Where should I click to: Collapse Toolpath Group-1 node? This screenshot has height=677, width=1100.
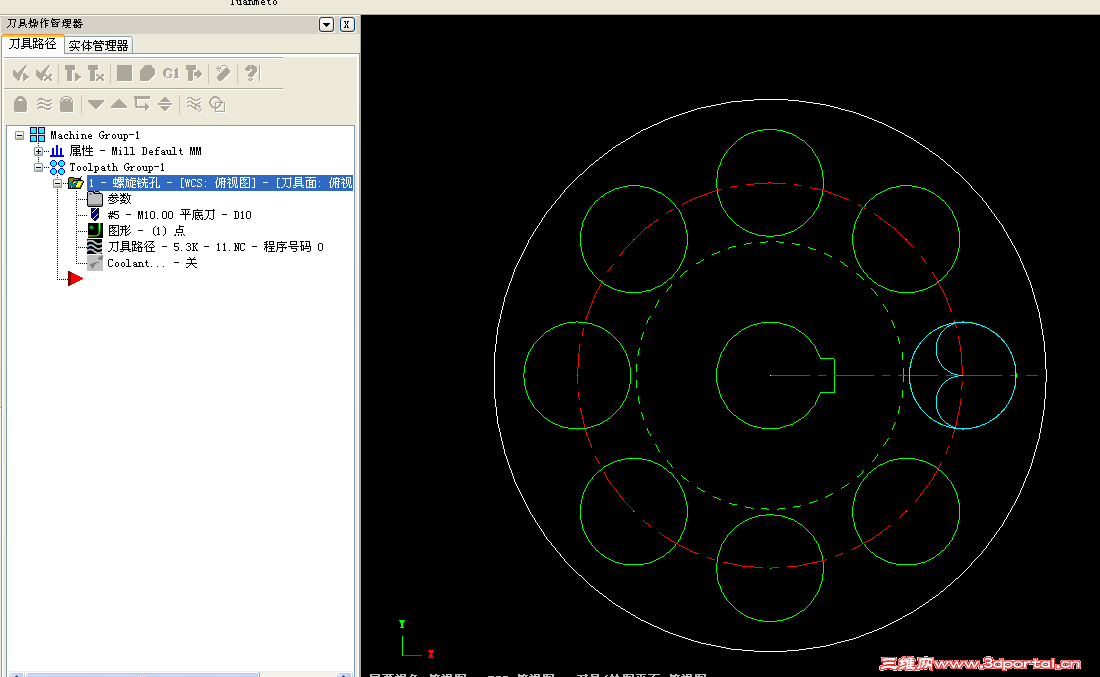coord(39,167)
